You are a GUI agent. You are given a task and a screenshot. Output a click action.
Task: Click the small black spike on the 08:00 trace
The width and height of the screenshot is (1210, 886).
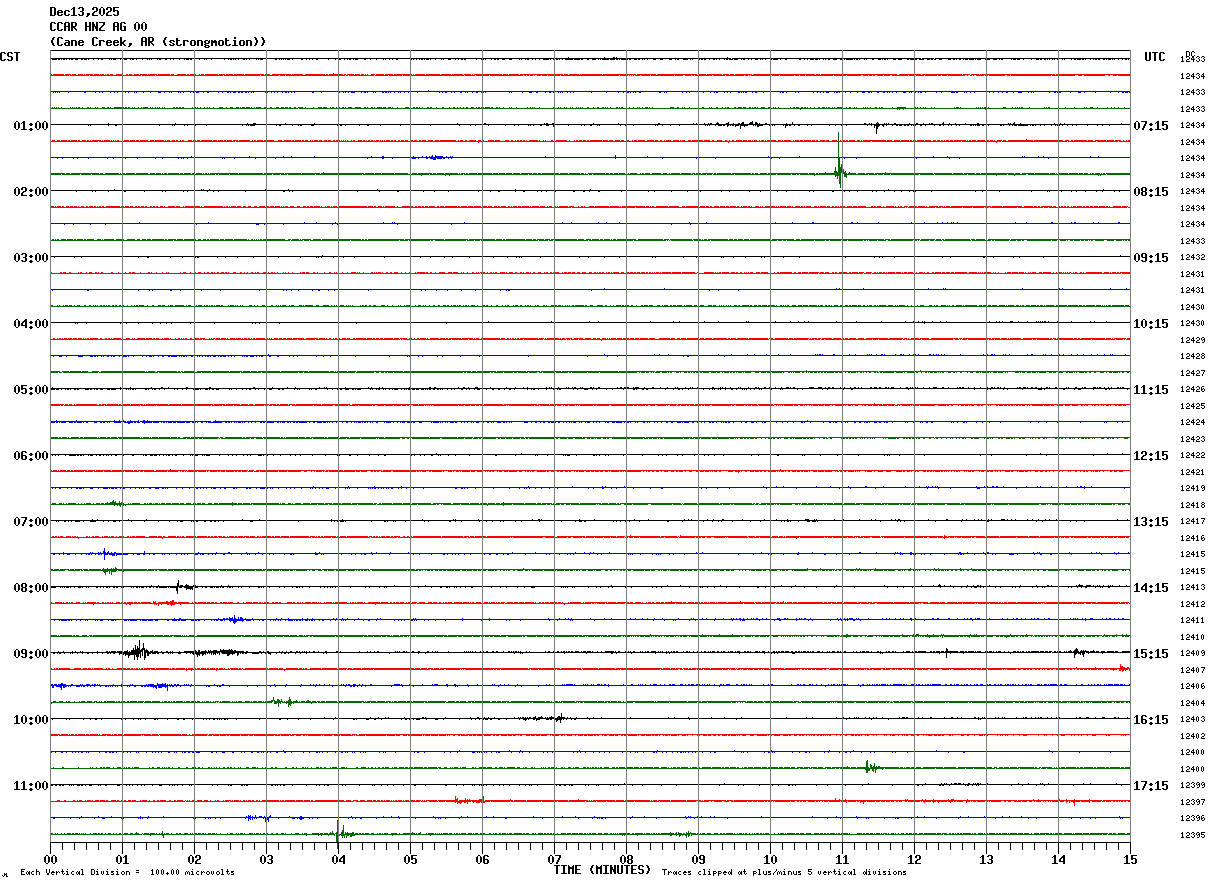[178, 586]
